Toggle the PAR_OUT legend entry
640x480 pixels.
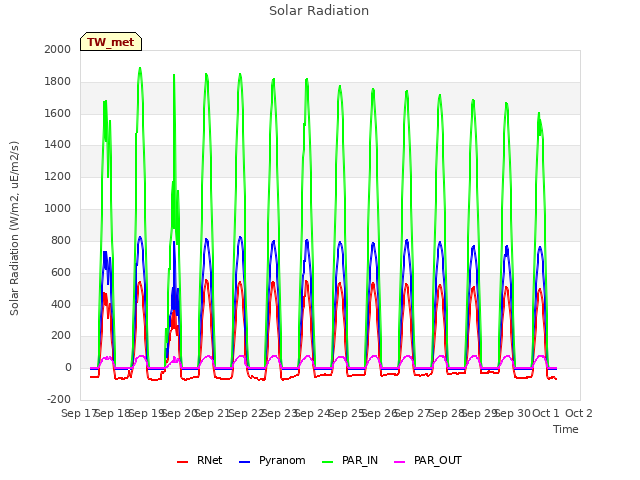(428, 460)
